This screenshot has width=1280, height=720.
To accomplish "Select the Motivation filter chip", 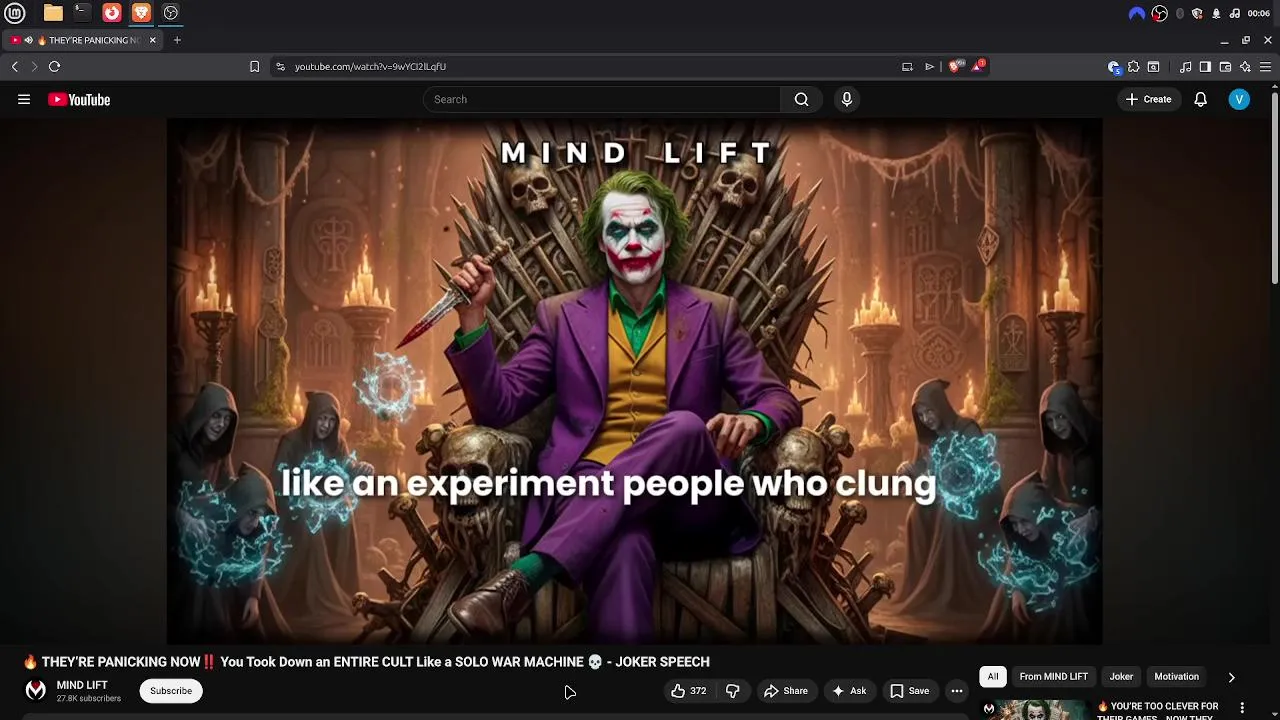I will click(x=1176, y=677).
